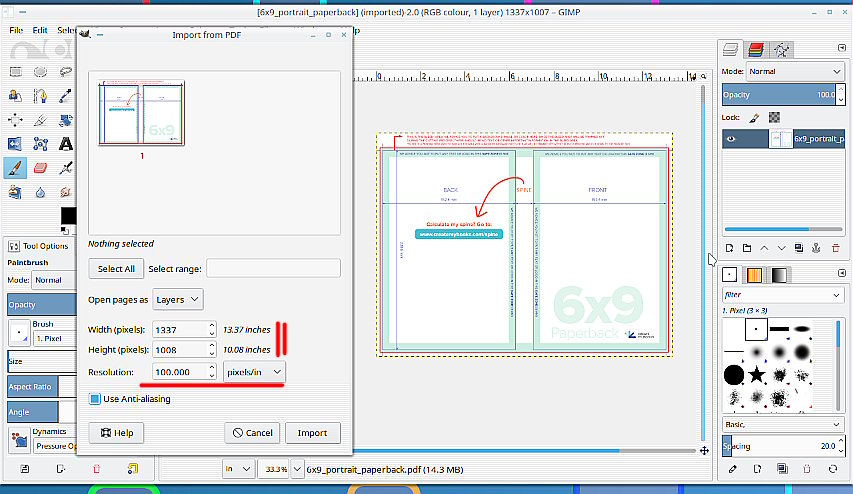Open the layer Mode Normal dropdown

[x=795, y=71]
